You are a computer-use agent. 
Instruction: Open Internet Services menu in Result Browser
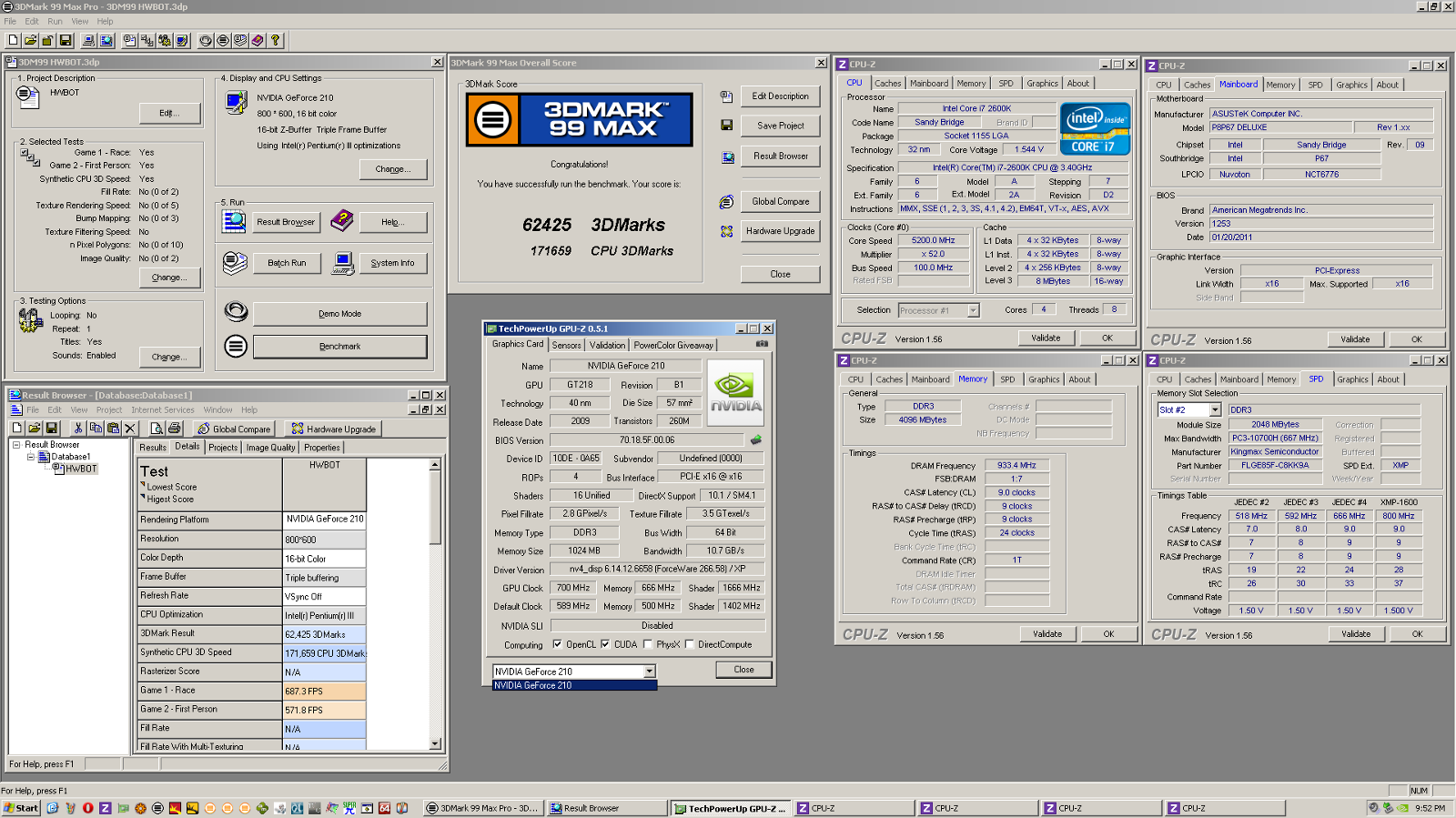[163, 409]
